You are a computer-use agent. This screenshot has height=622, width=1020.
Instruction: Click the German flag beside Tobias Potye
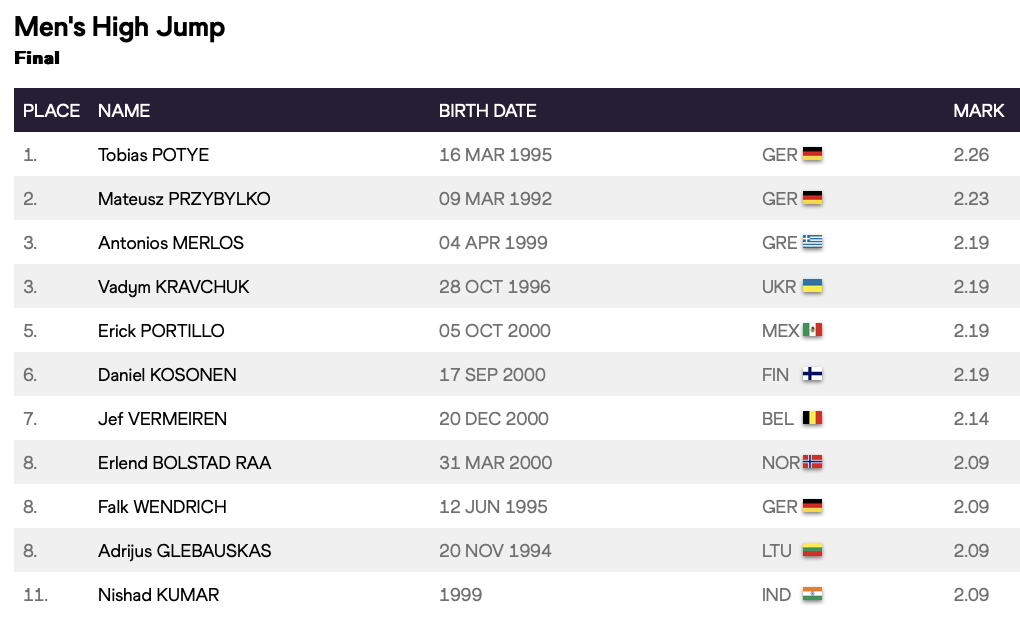812,155
